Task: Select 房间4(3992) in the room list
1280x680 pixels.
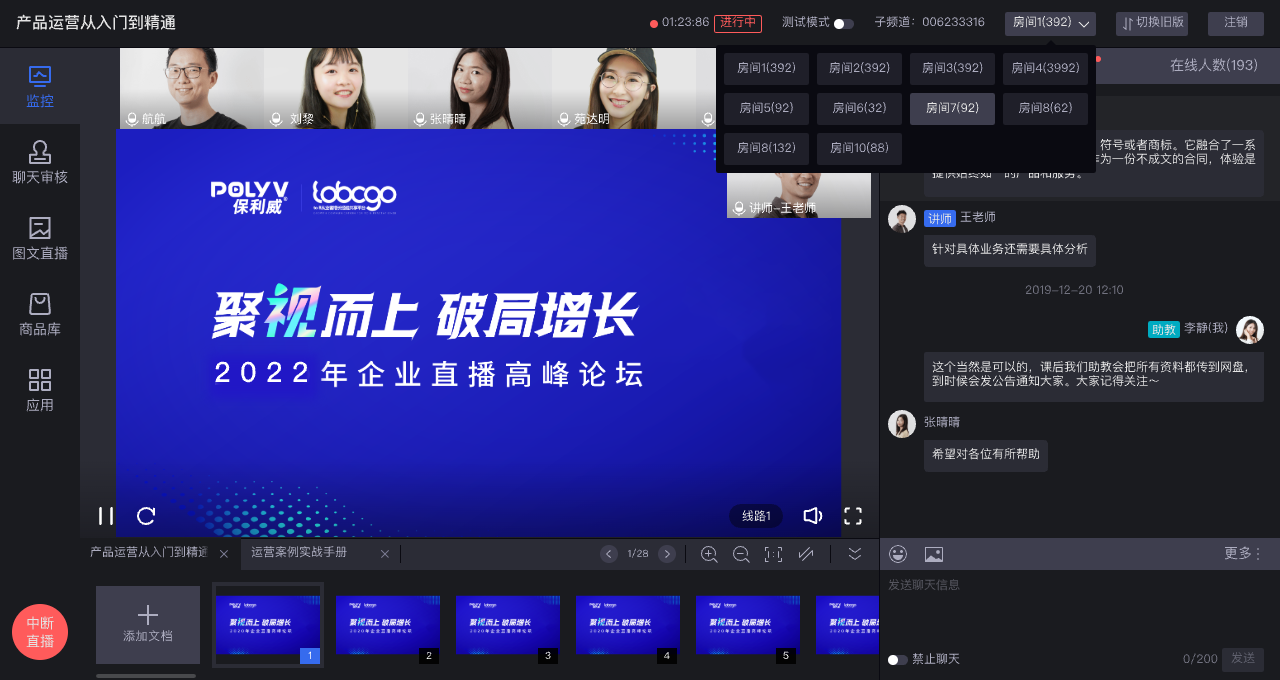Action: [1045, 69]
